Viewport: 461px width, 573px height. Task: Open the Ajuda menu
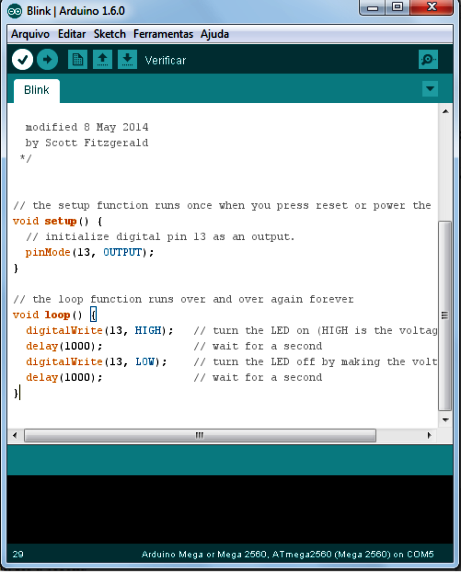point(214,34)
